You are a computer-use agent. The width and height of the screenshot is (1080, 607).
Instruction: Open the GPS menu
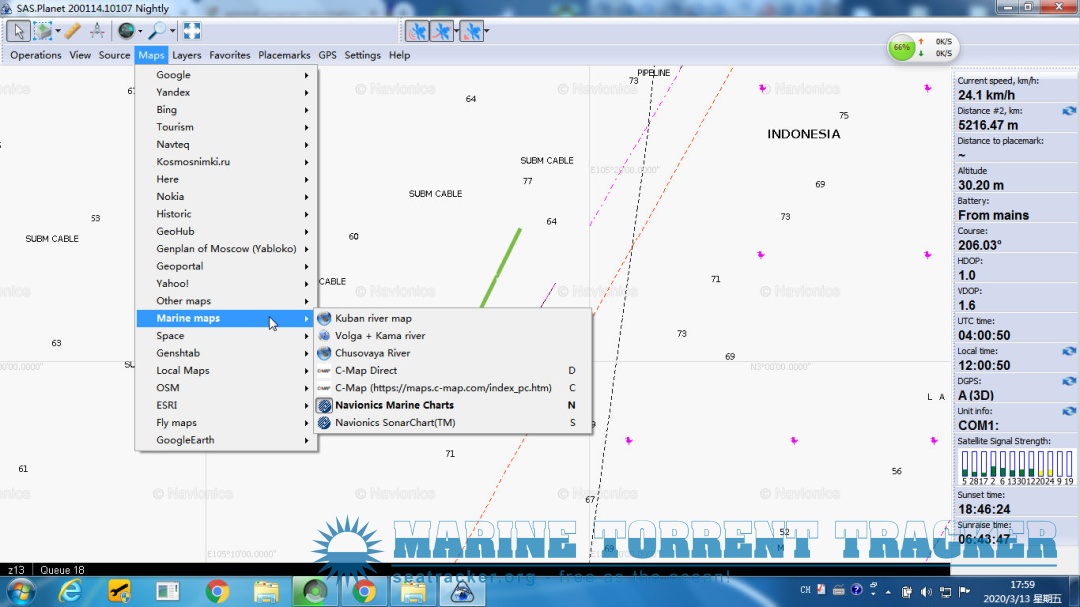tap(327, 55)
